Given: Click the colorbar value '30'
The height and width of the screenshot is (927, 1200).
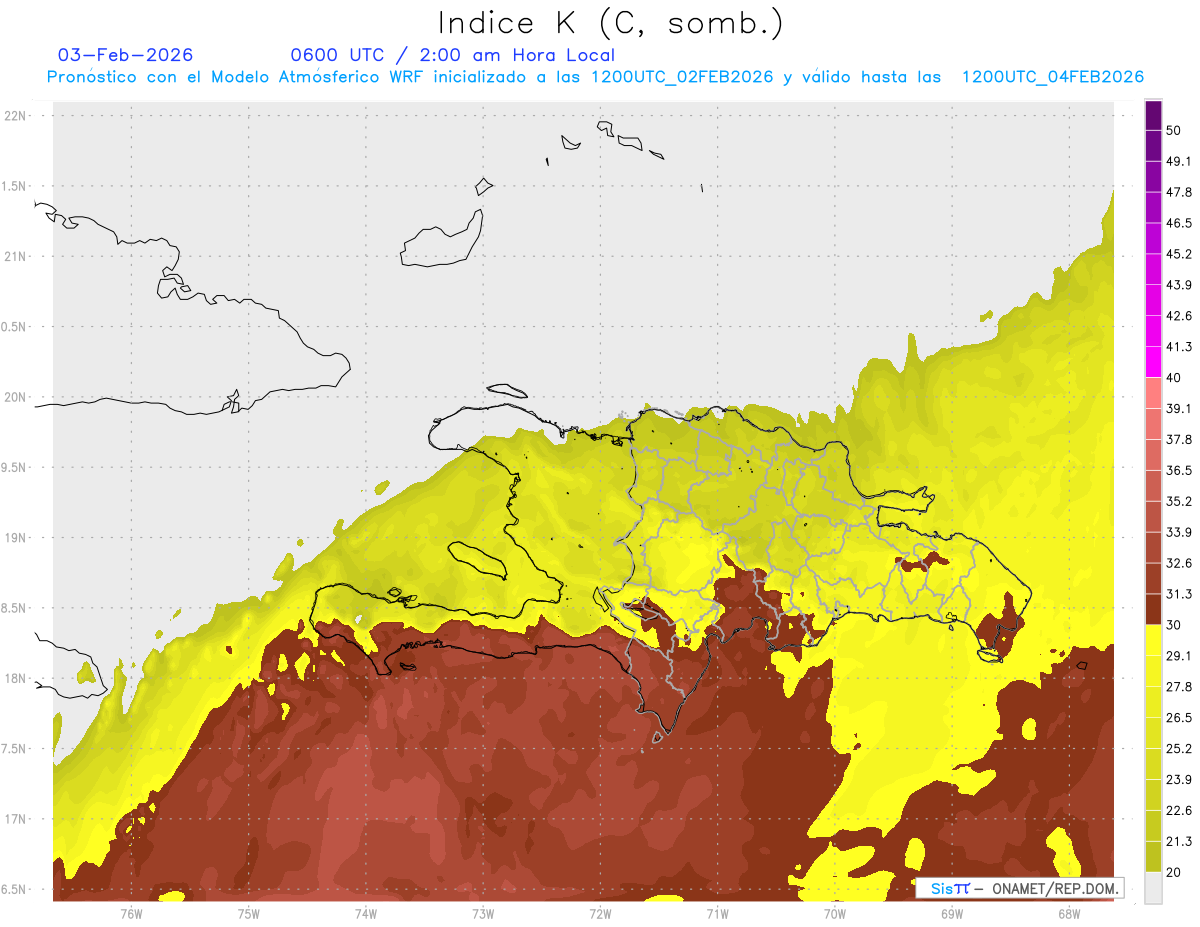Looking at the screenshot, I should tap(1173, 625).
